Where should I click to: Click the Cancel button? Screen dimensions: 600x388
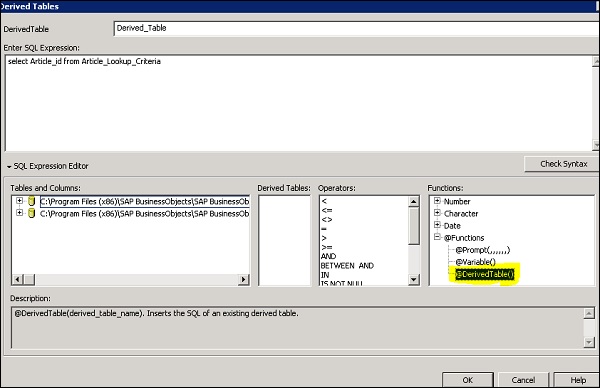coord(523,380)
